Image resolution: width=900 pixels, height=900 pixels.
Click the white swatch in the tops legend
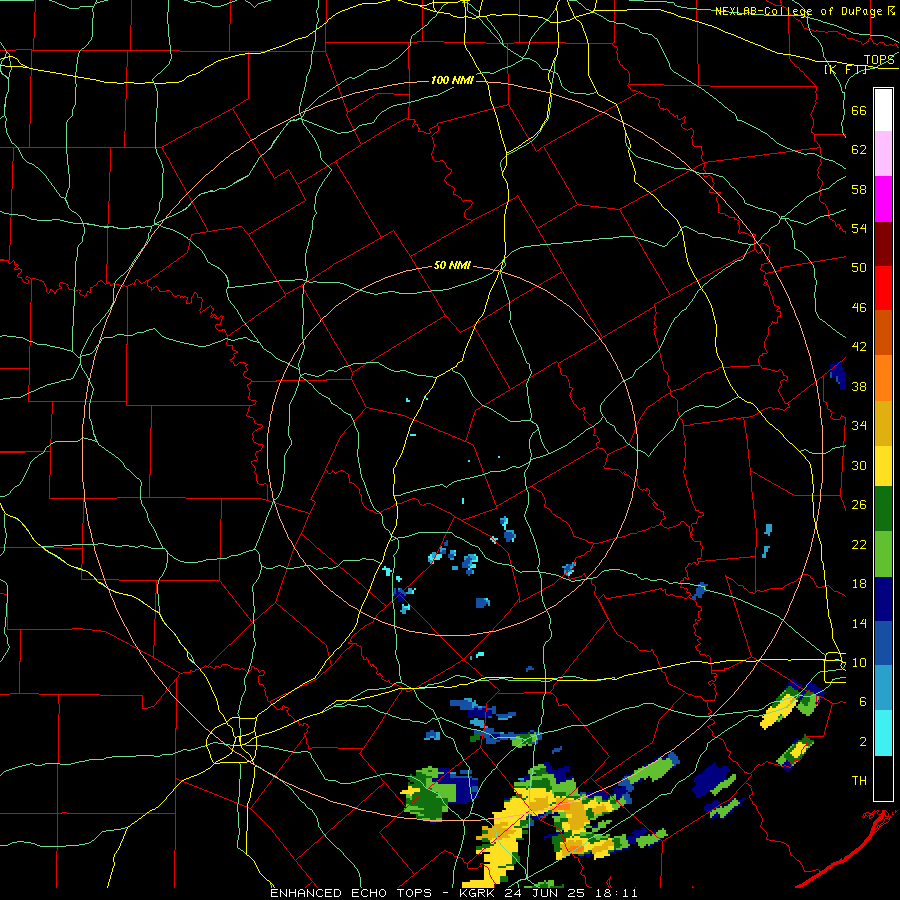click(883, 110)
